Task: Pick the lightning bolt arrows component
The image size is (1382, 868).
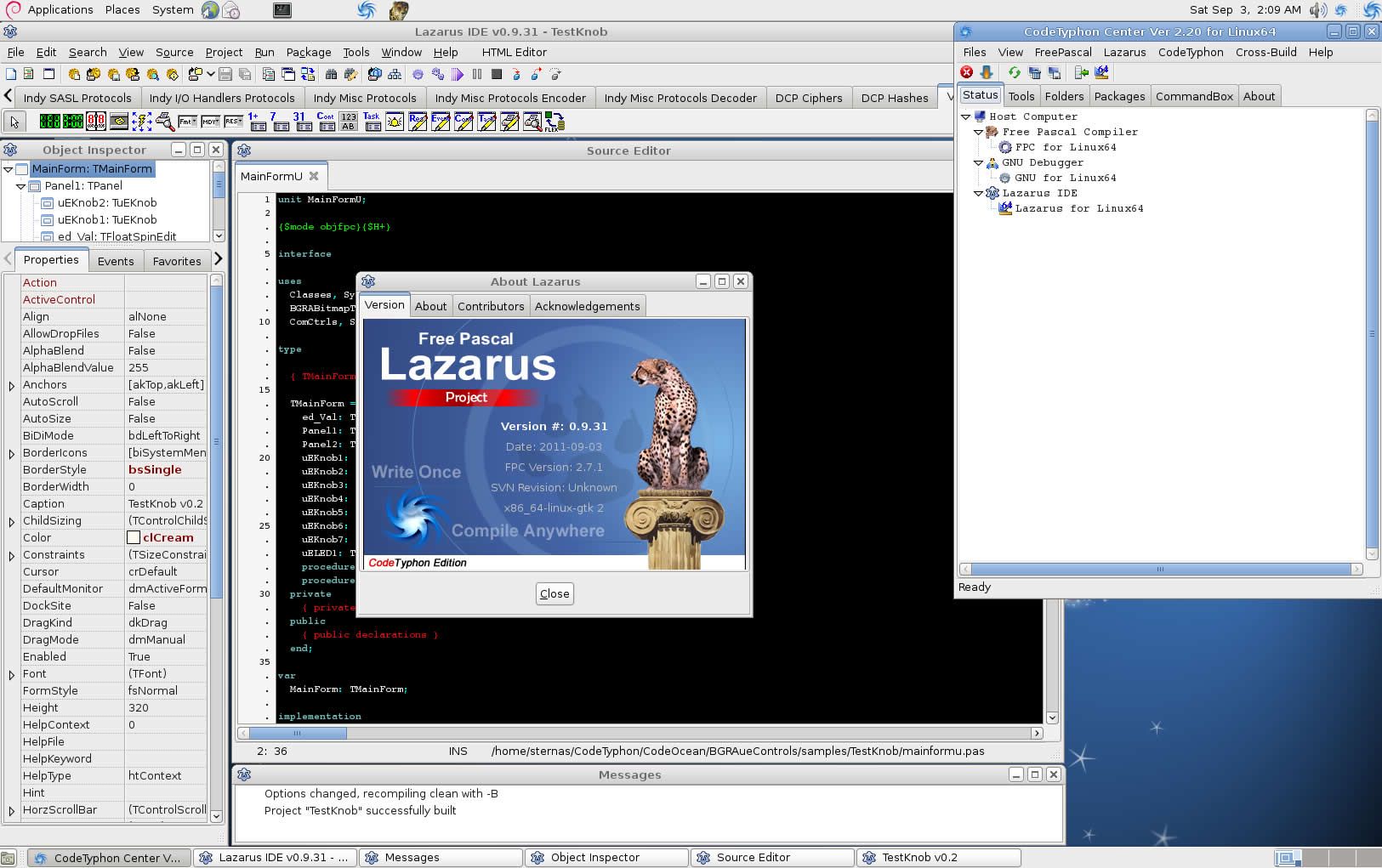Action: tap(142, 122)
